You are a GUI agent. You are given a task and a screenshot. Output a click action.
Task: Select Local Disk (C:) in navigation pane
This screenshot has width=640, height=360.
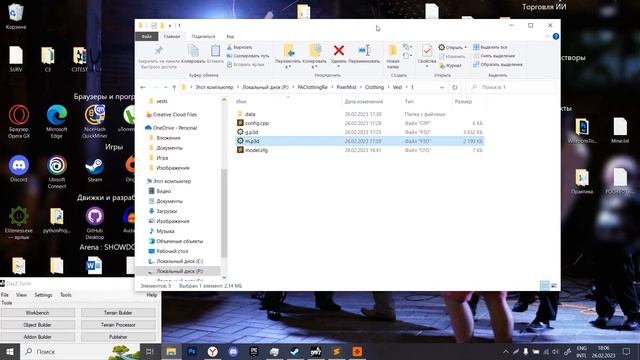(x=179, y=261)
